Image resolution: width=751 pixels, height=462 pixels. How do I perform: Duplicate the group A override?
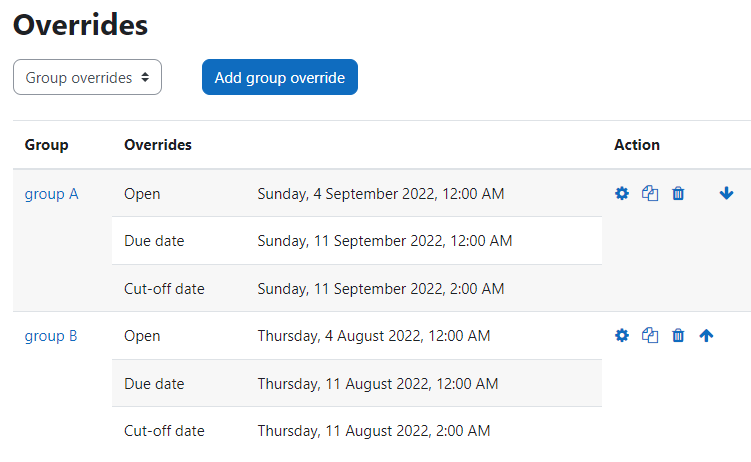point(650,193)
